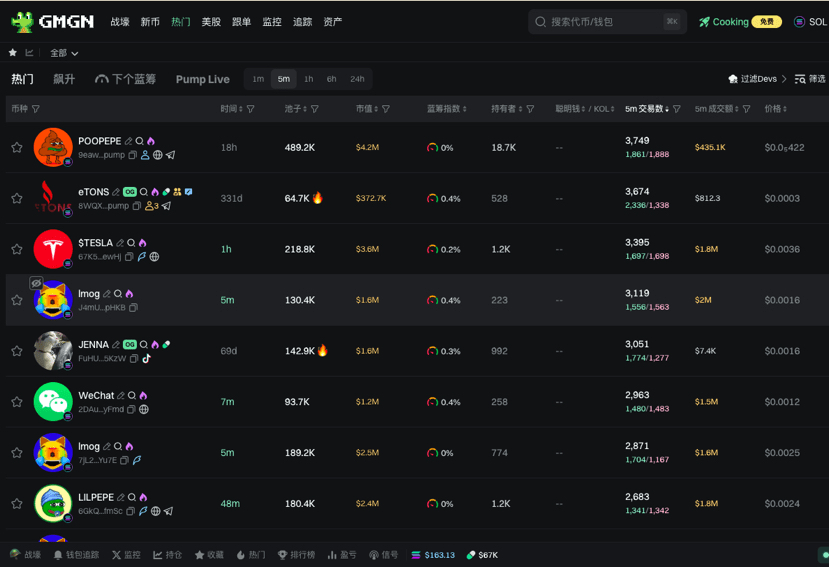Search POOPEPE with magnifier icon
Viewport: 829px width, 567px height.
pyautogui.click(x=140, y=141)
